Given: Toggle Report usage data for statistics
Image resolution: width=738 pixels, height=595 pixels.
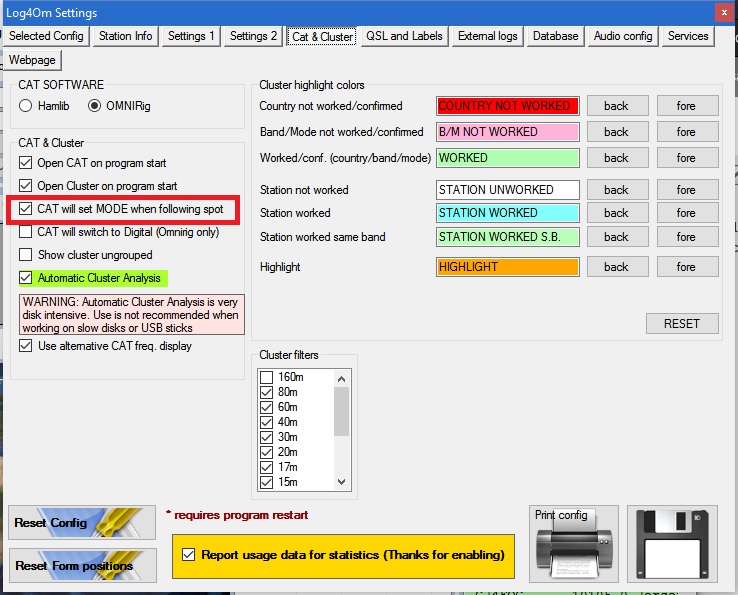Looking at the screenshot, I should pos(188,555).
